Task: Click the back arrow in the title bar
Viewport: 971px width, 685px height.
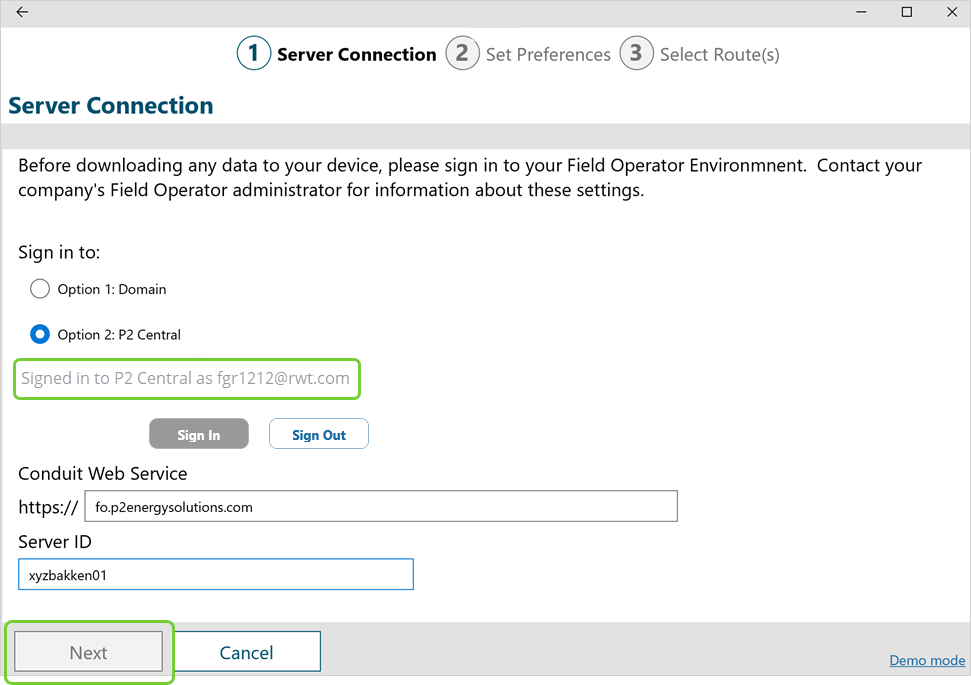Action: tap(22, 12)
